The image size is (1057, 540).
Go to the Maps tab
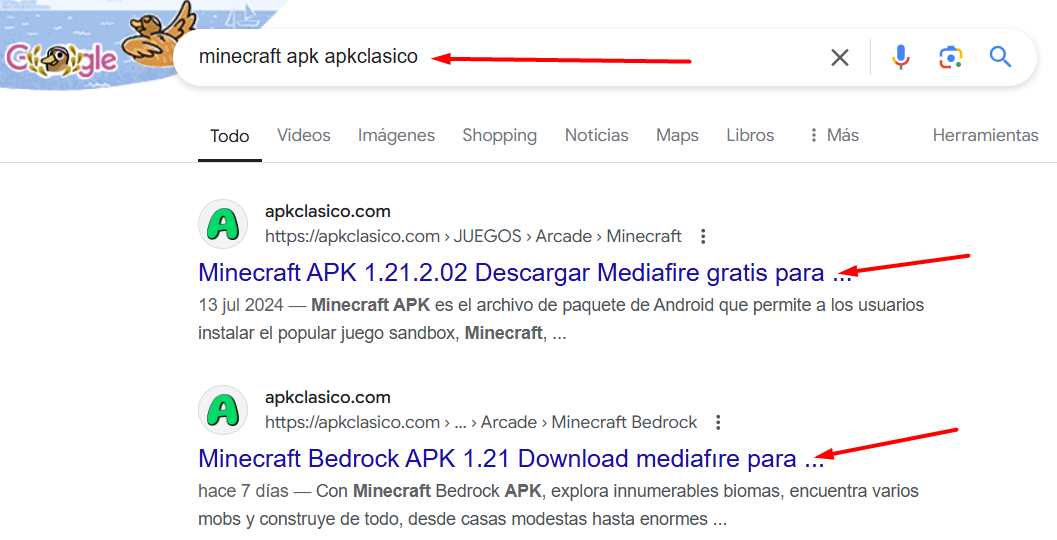pyautogui.click(x=677, y=136)
